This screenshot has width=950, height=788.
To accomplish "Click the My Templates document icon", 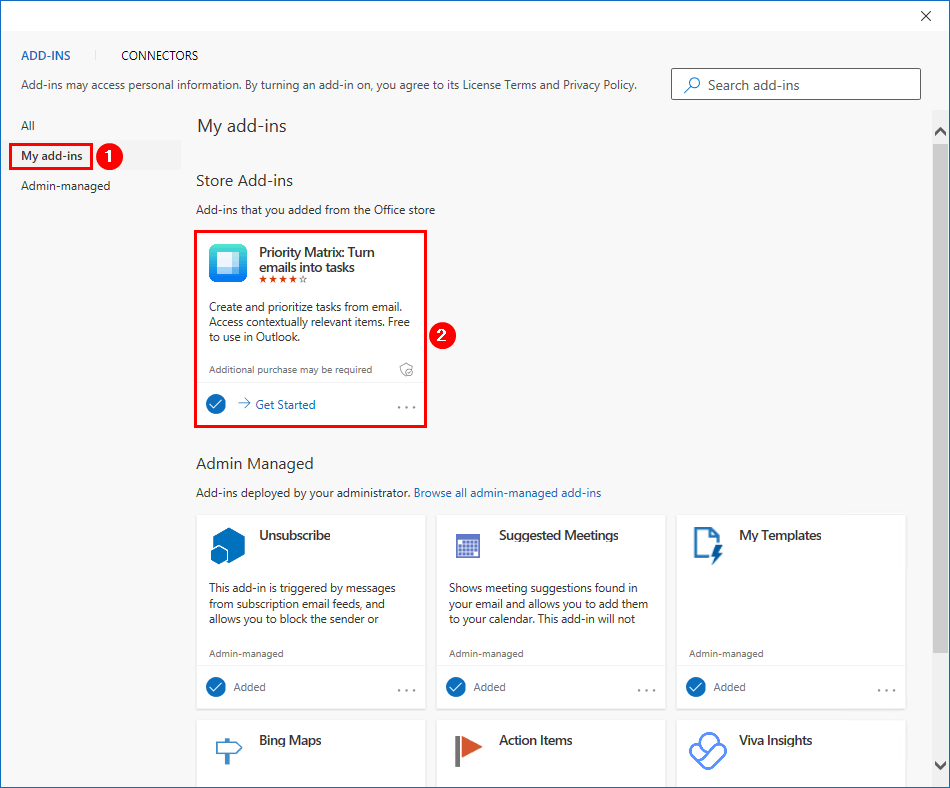I will (x=708, y=546).
